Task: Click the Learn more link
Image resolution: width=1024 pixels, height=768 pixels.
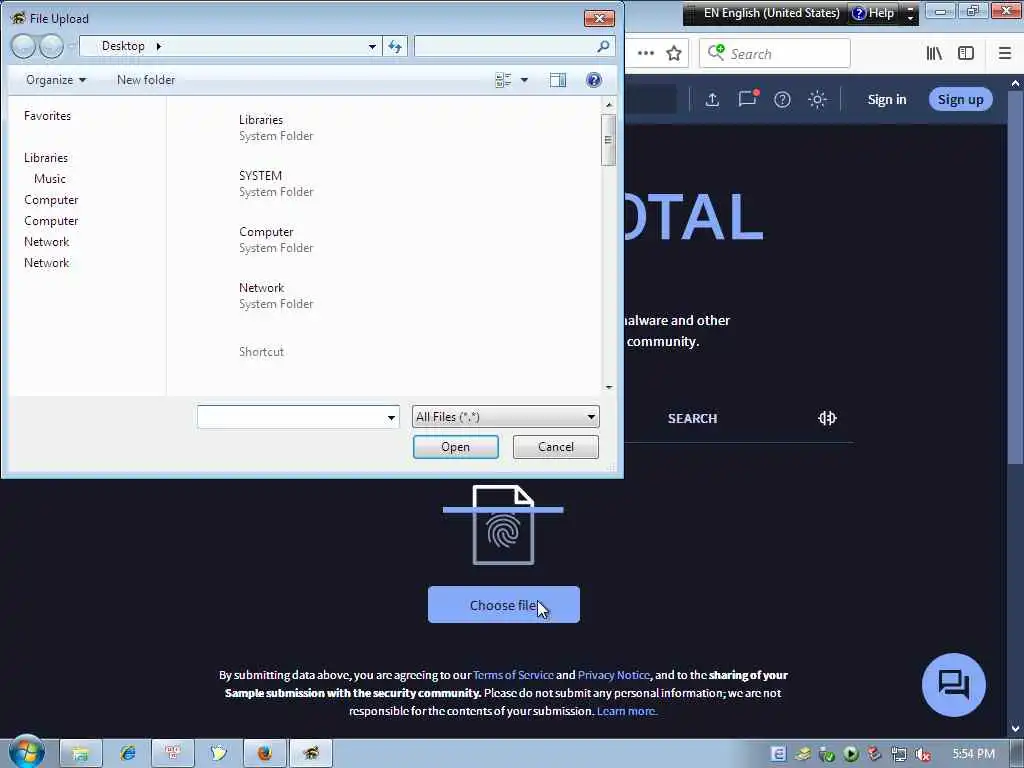Action: [627, 711]
